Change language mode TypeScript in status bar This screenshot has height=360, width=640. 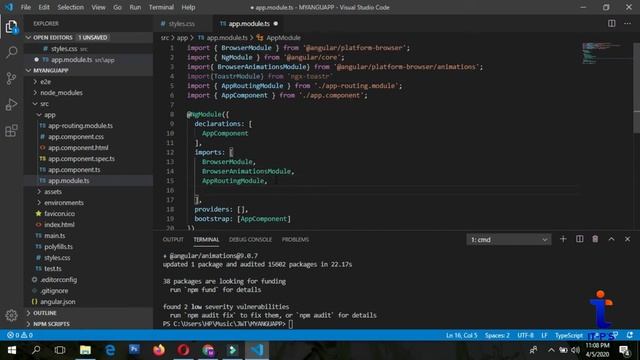click(x=569, y=335)
